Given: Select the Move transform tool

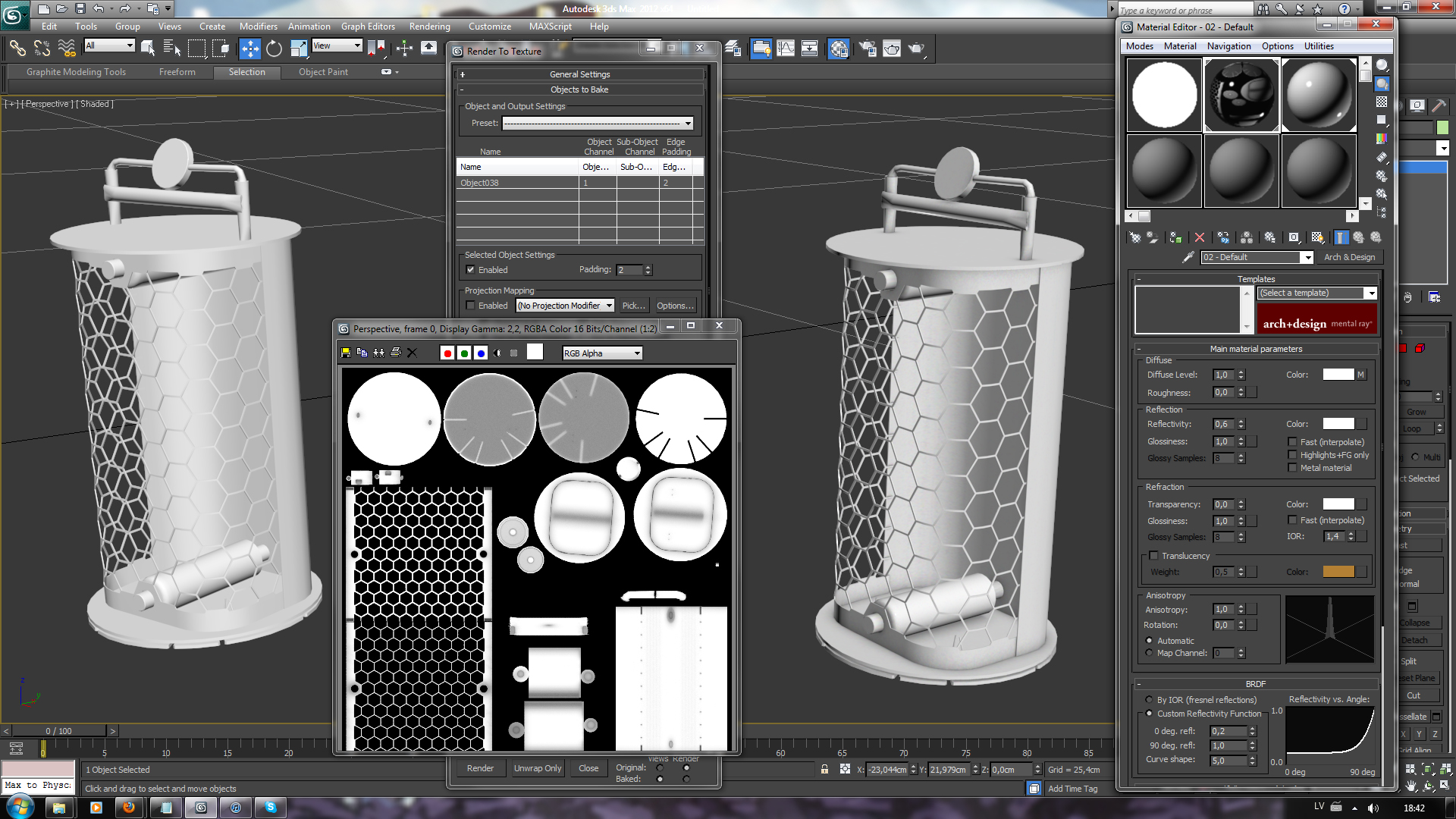Looking at the screenshot, I should pos(249,49).
